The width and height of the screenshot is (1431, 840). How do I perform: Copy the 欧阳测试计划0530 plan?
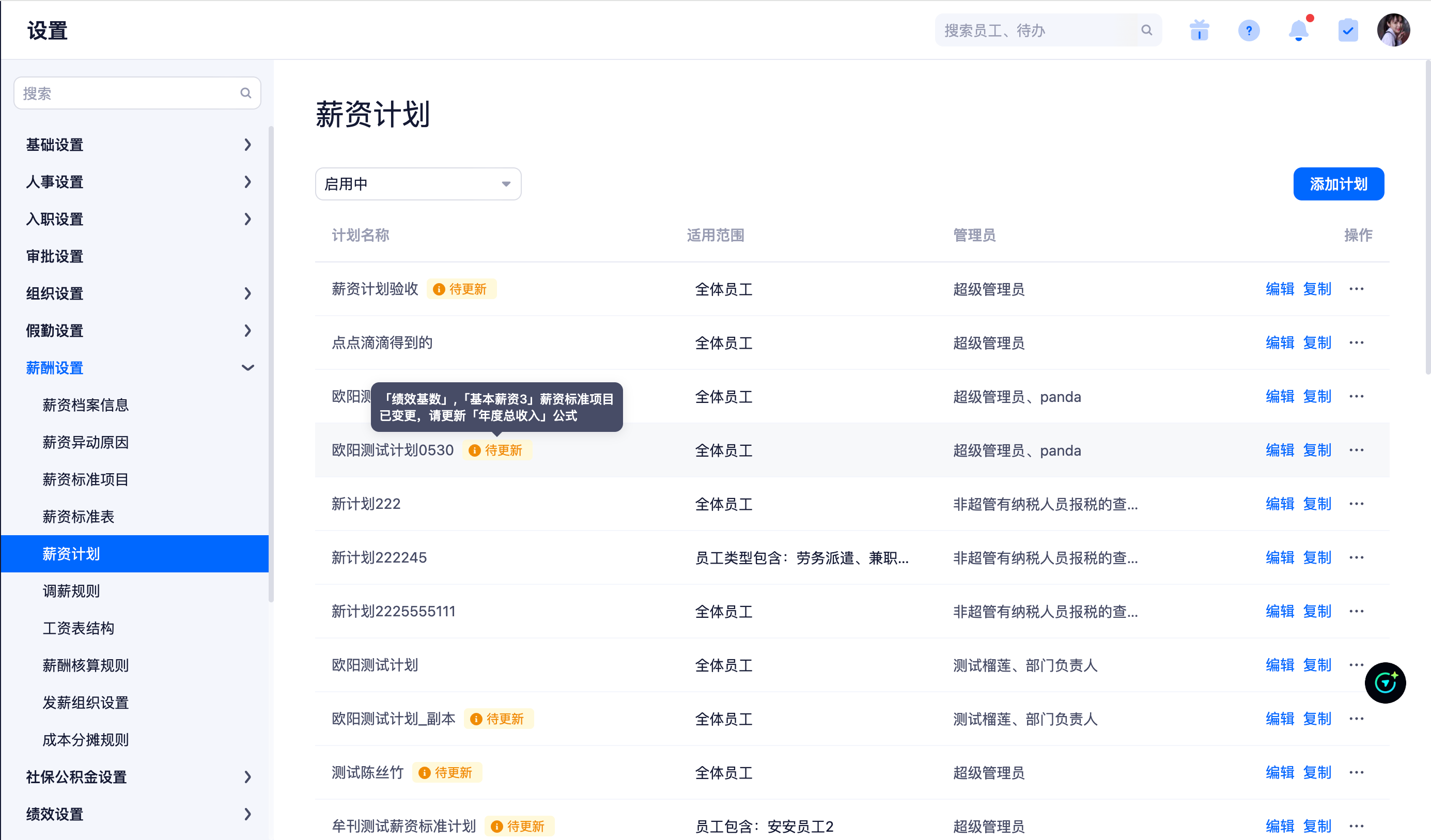point(1316,450)
